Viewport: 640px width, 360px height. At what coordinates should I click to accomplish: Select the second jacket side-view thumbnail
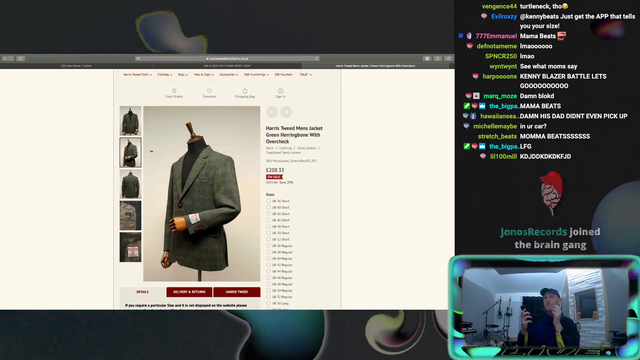130,152
